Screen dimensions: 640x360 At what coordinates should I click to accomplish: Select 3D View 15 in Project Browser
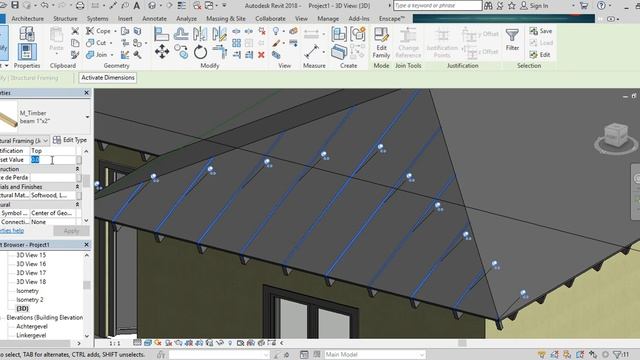pyautogui.click(x=31, y=255)
